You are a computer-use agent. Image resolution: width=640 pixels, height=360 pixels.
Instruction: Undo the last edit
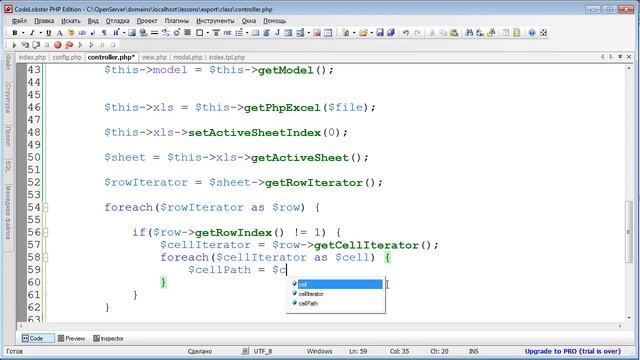(406, 33)
